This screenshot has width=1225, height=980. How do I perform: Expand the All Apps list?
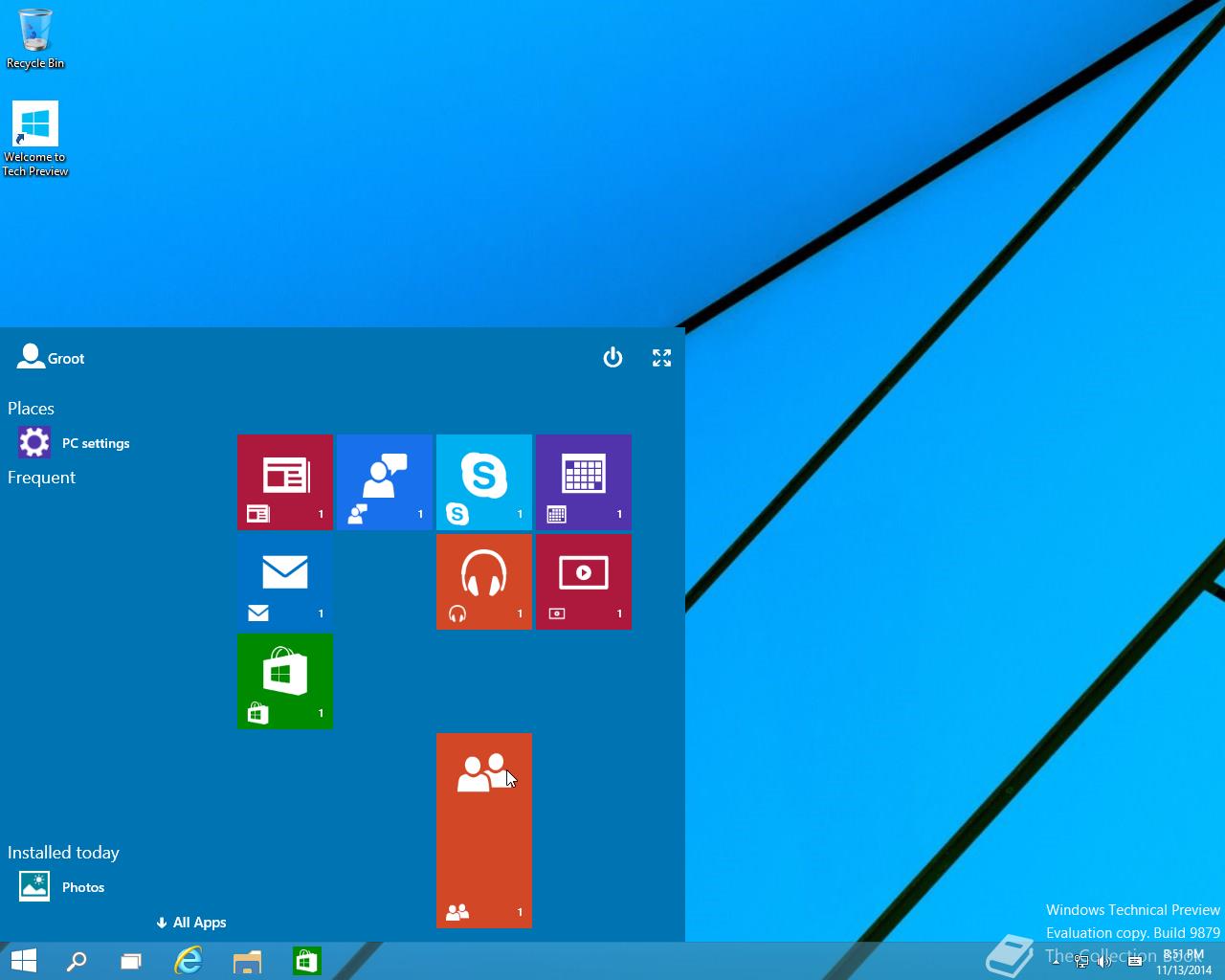pos(191,923)
